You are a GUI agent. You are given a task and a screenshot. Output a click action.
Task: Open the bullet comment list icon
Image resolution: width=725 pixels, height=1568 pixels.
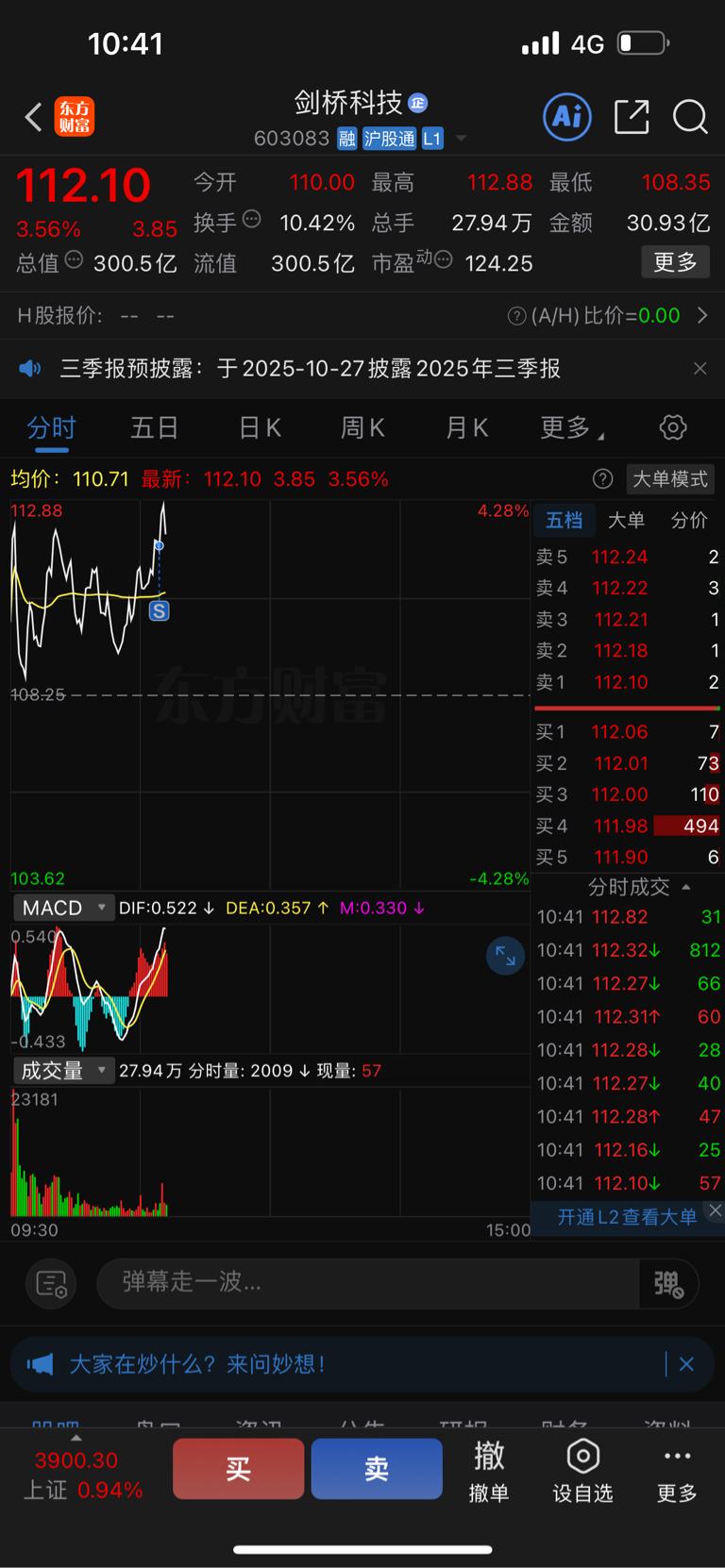tap(51, 1283)
